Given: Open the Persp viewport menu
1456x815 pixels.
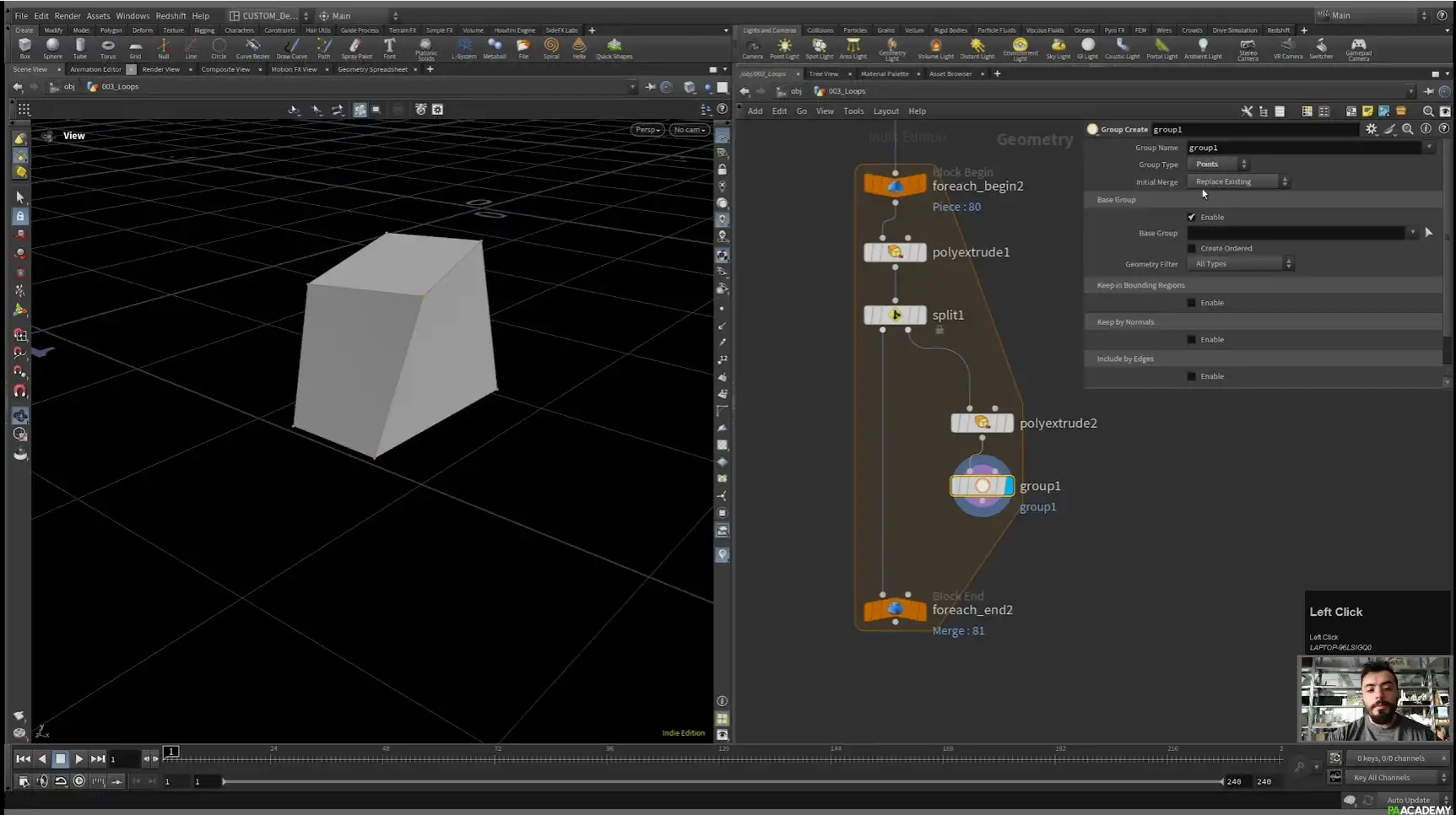Looking at the screenshot, I should [x=647, y=130].
